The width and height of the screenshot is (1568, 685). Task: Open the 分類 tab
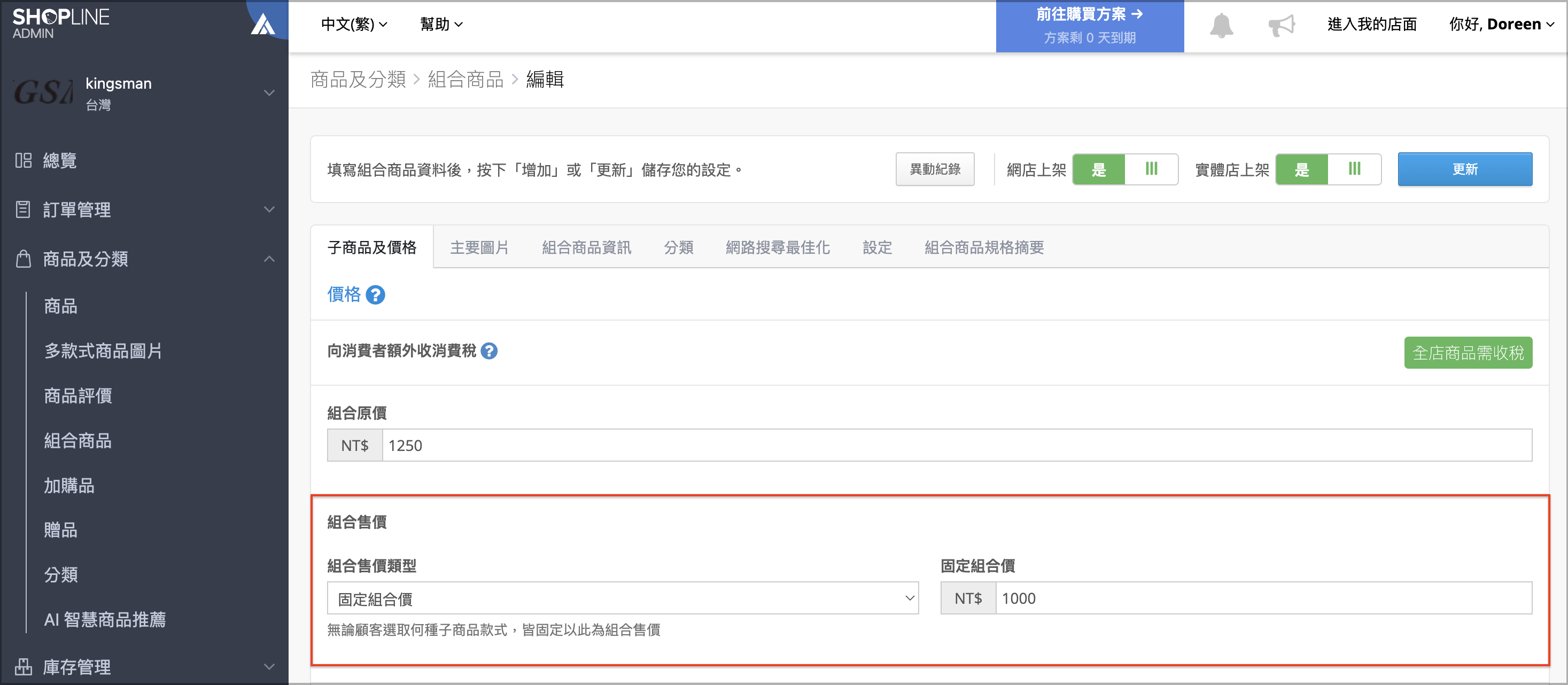point(679,247)
